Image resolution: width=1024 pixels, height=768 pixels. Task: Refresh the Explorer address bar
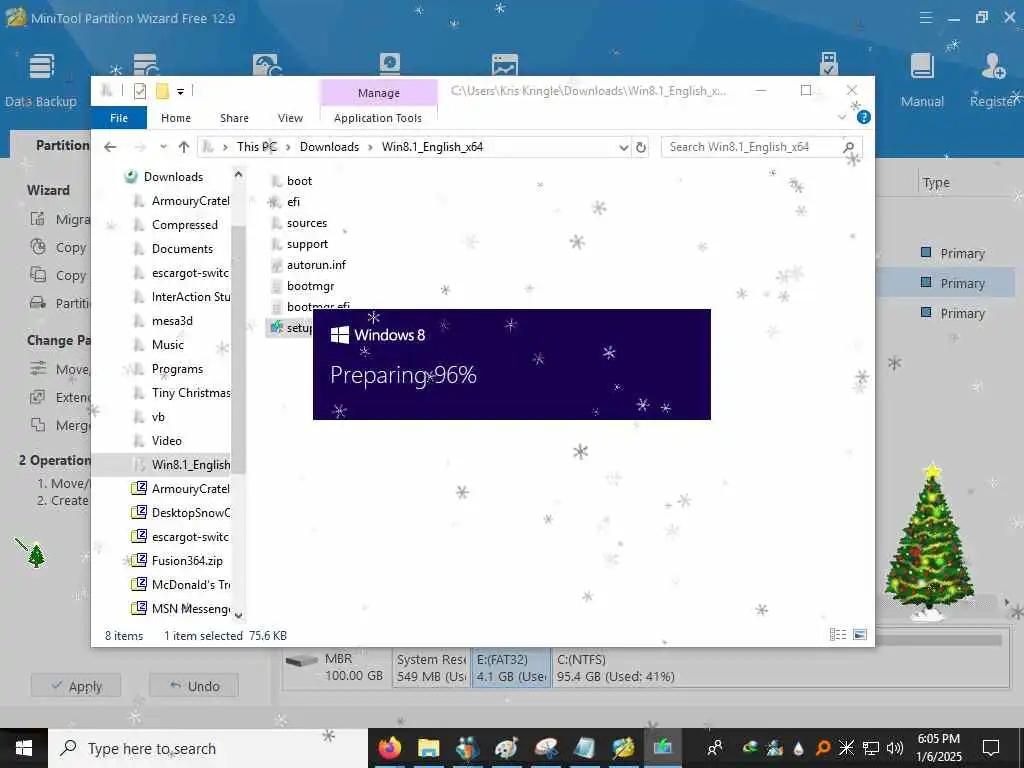[641, 147]
